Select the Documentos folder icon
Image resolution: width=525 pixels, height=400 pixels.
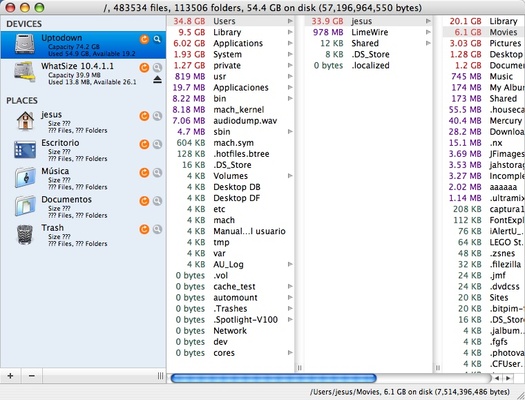(25, 206)
